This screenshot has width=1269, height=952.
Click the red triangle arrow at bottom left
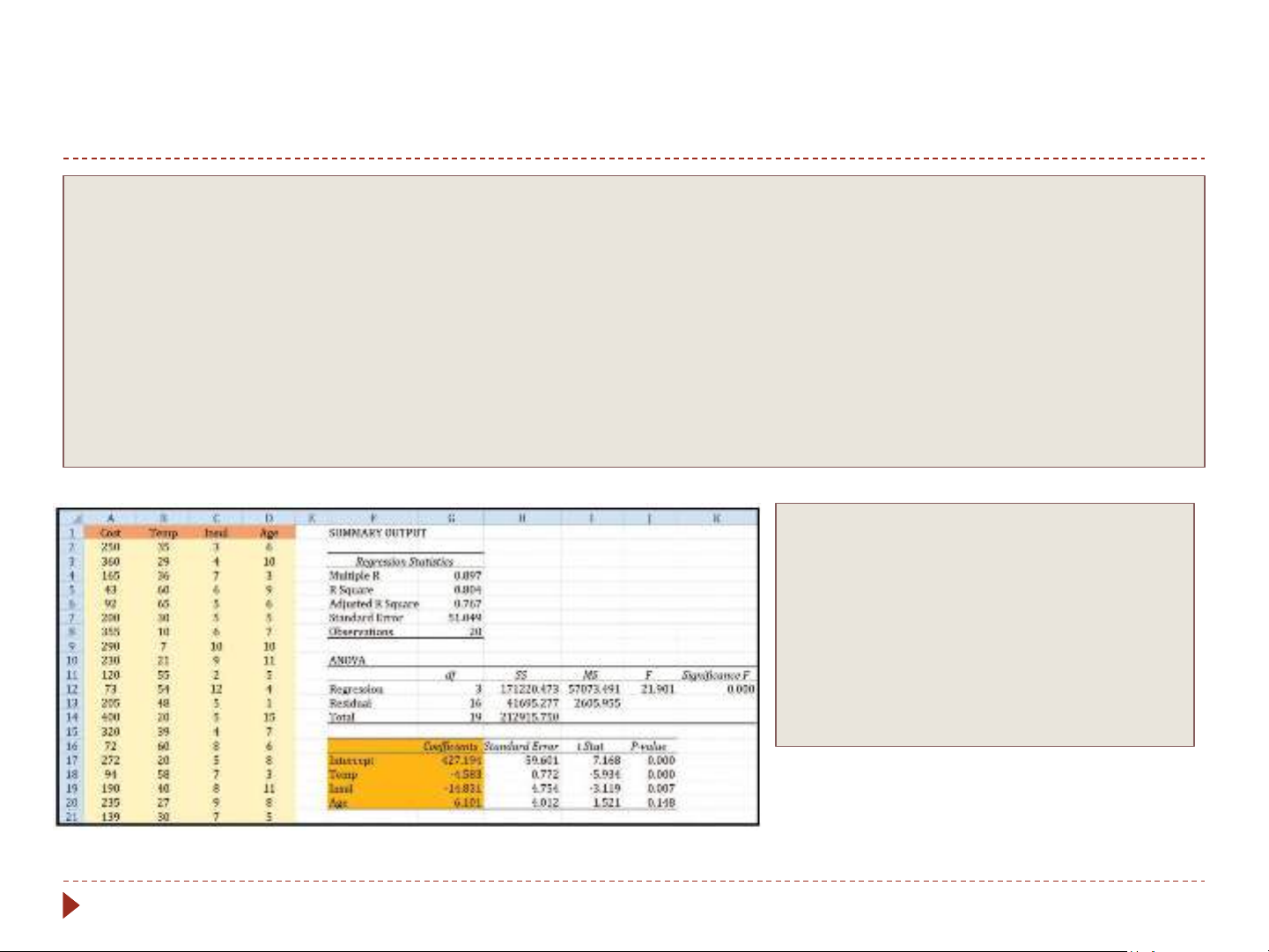pos(71,905)
